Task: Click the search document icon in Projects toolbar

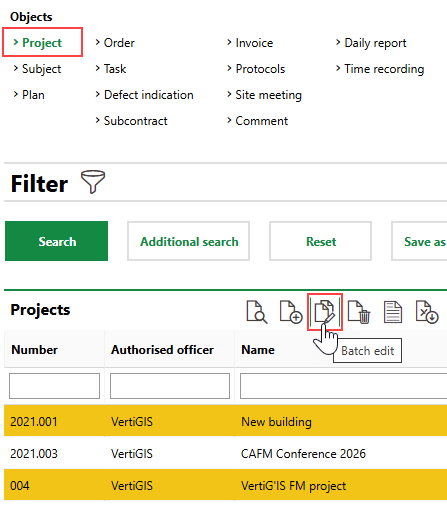Action: click(x=256, y=312)
